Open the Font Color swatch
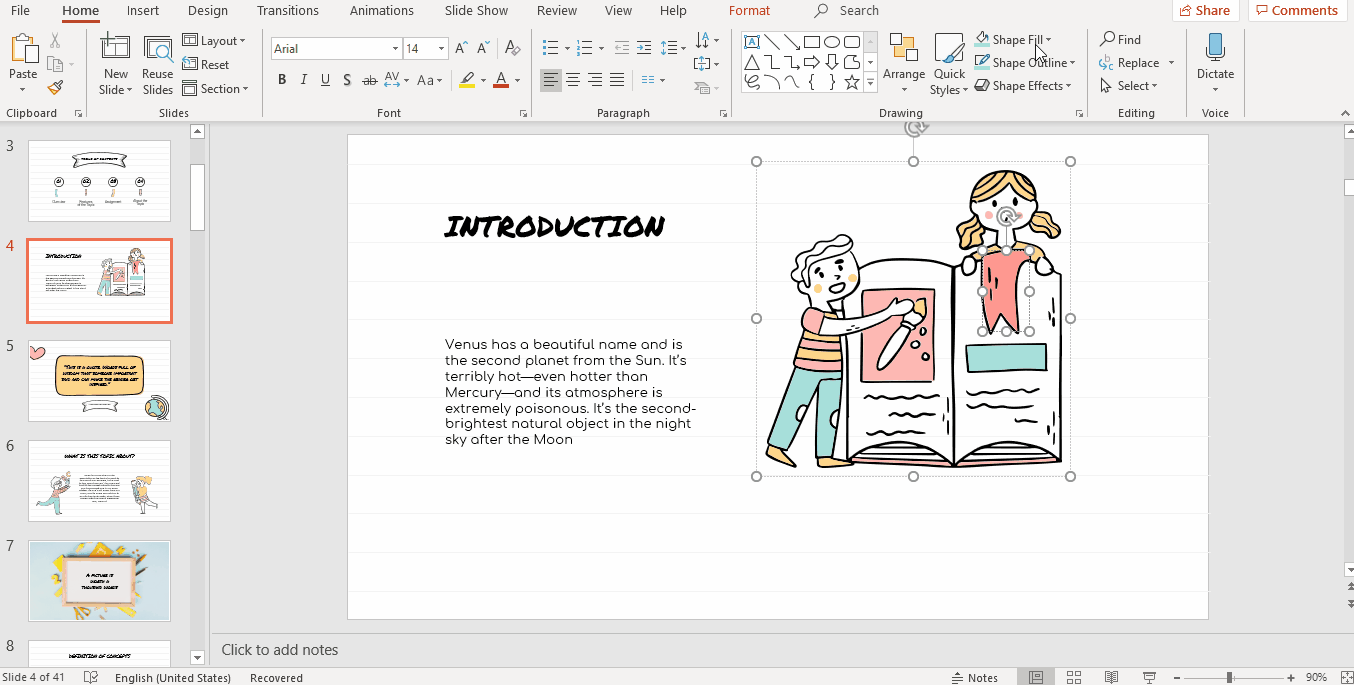This screenshot has height=685, width=1354. coord(499,80)
